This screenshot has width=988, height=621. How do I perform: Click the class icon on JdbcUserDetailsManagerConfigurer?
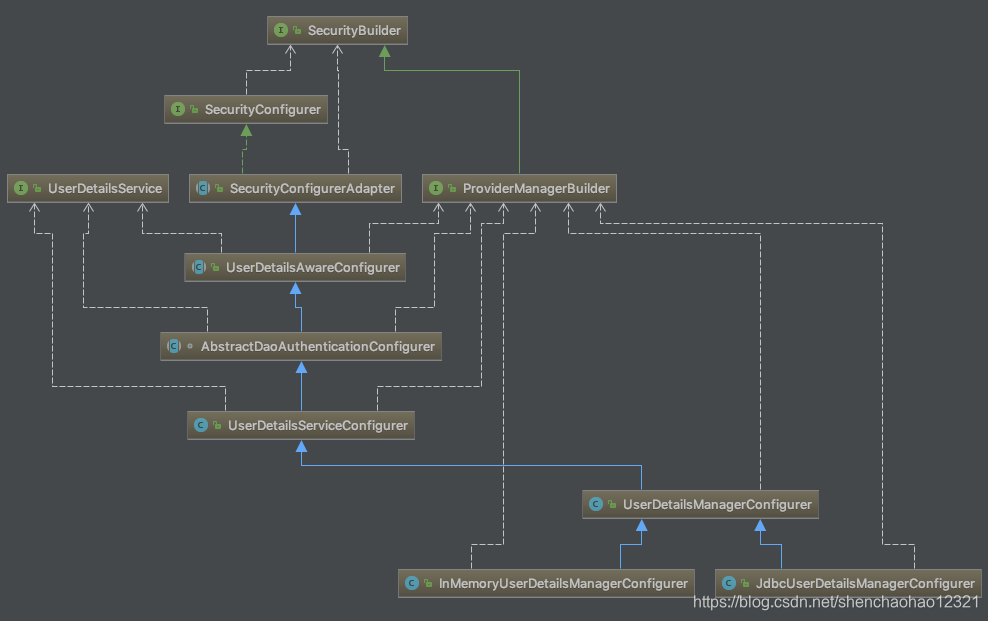(x=728, y=583)
